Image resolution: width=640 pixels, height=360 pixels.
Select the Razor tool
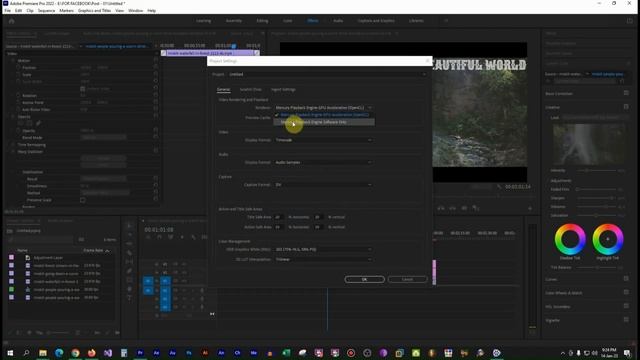[x=129, y=253]
